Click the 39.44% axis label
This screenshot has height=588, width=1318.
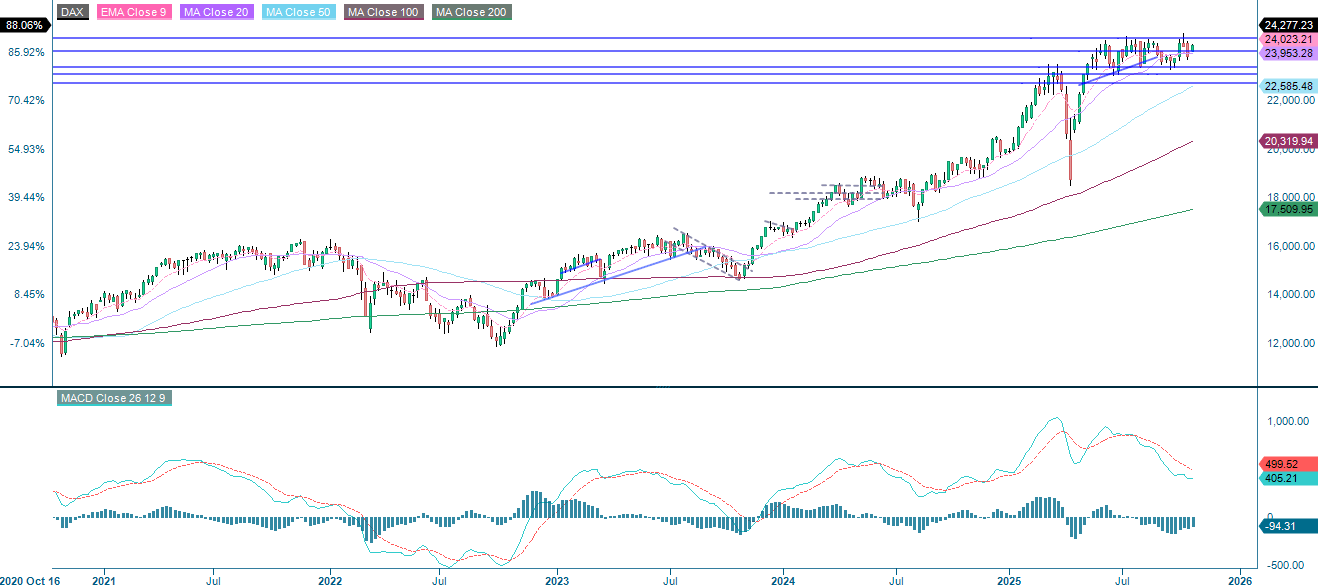(x=25, y=197)
